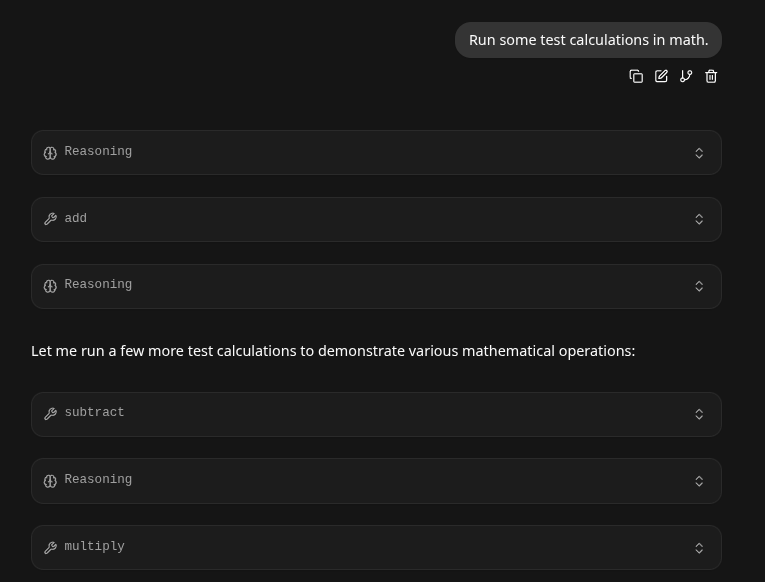
Task: Click the "Run some test calculations" message bubble
Action: click(x=588, y=40)
